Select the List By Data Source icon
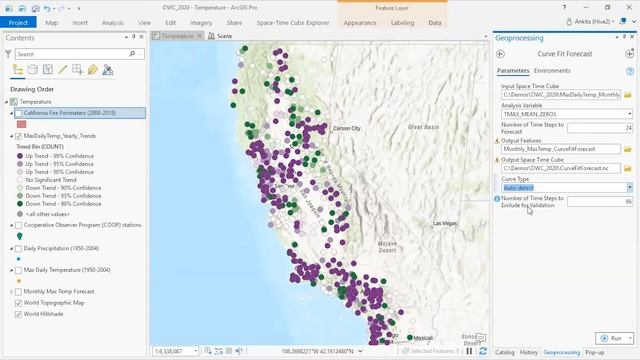The width and height of the screenshot is (640, 360). pos(33,69)
